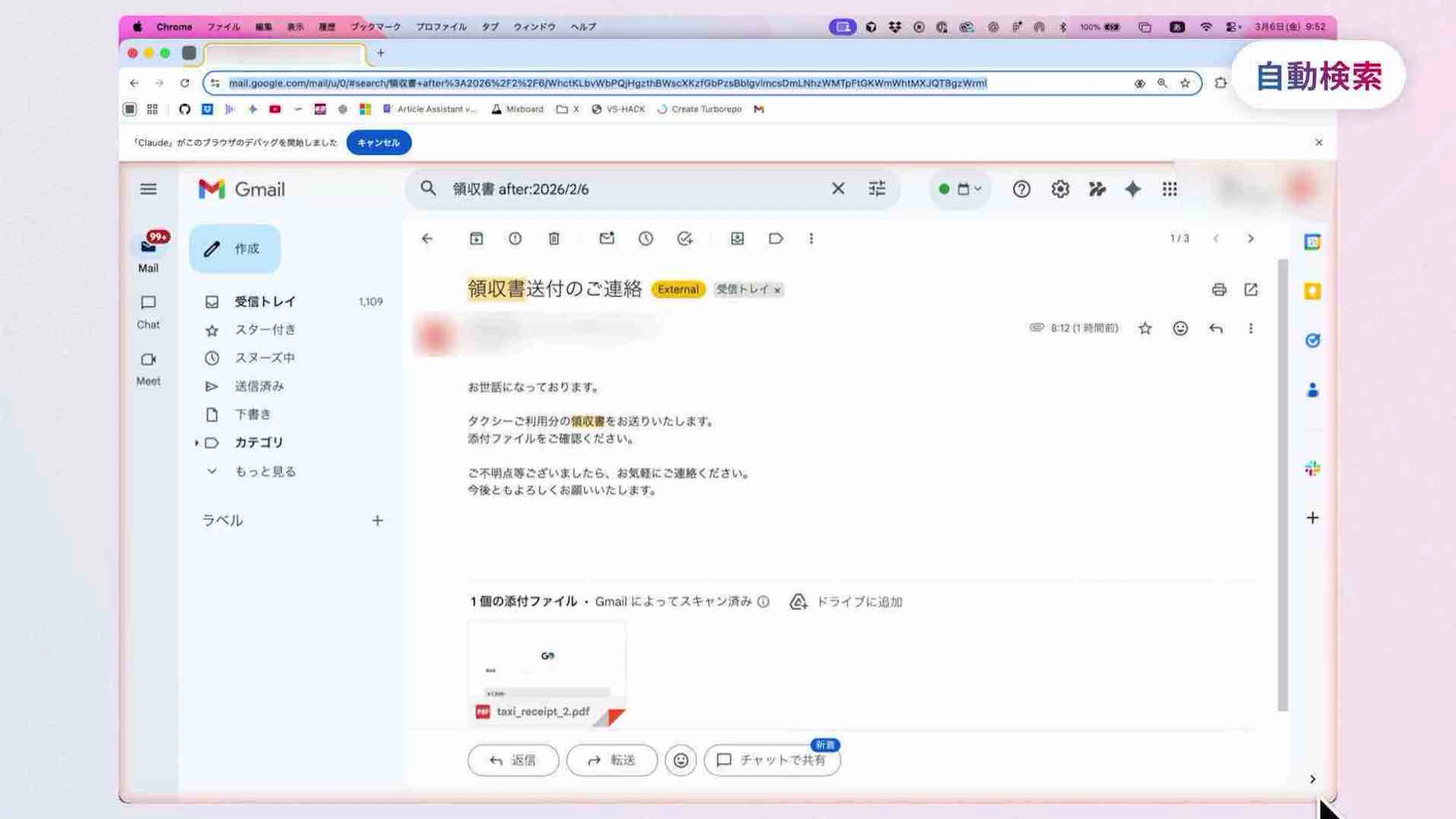Add email to Tasks with the checkmark icon
Viewport: 1456px width, 819px height.
[x=684, y=239]
